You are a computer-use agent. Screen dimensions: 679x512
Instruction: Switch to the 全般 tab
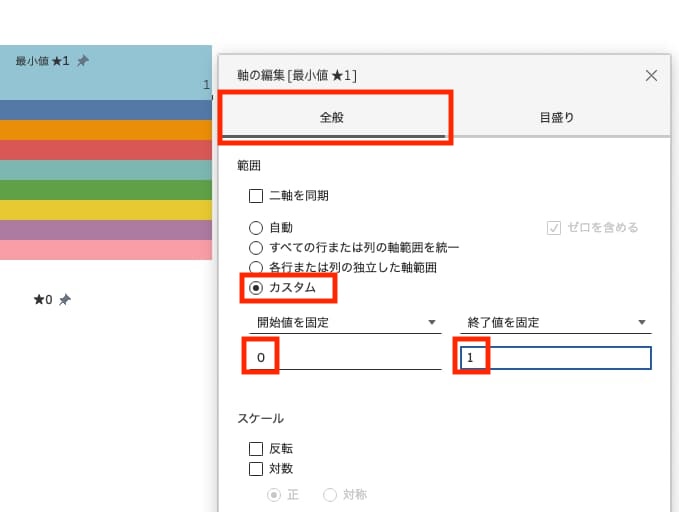click(332, 117)
